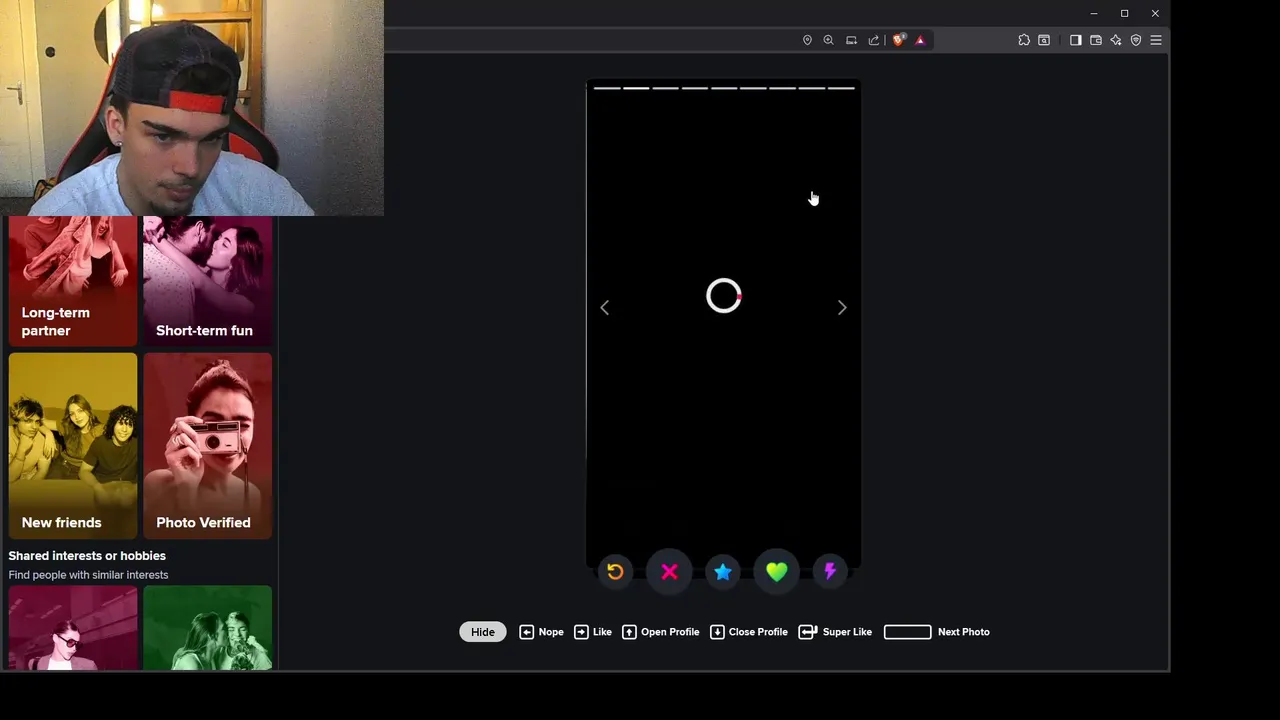The width and height of the screenshot is (1280, 720).
Task: Open the Long-term partner card
Action: 73,281
